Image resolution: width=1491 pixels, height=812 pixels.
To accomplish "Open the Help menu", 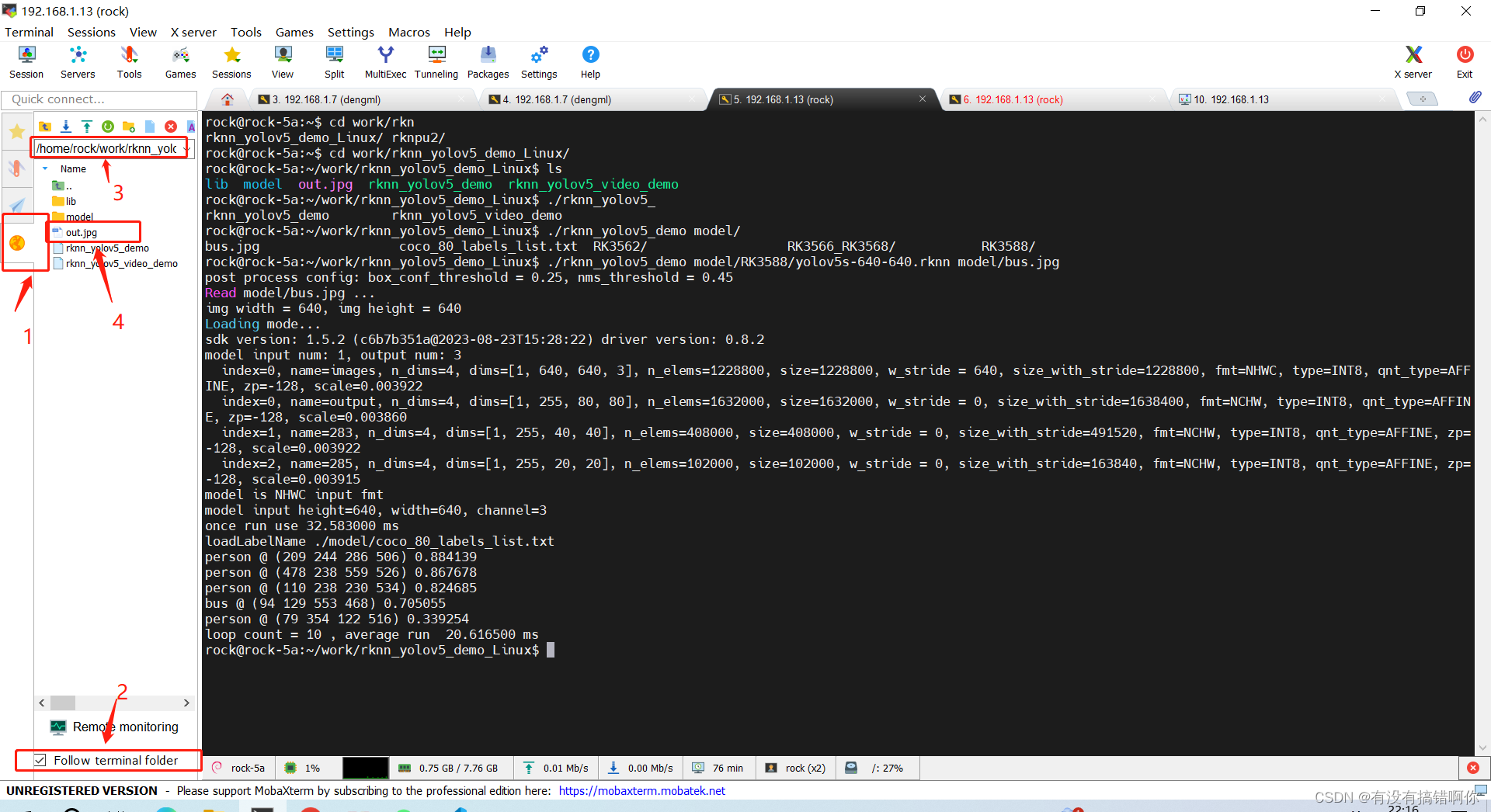I will (x=457, y=32).
